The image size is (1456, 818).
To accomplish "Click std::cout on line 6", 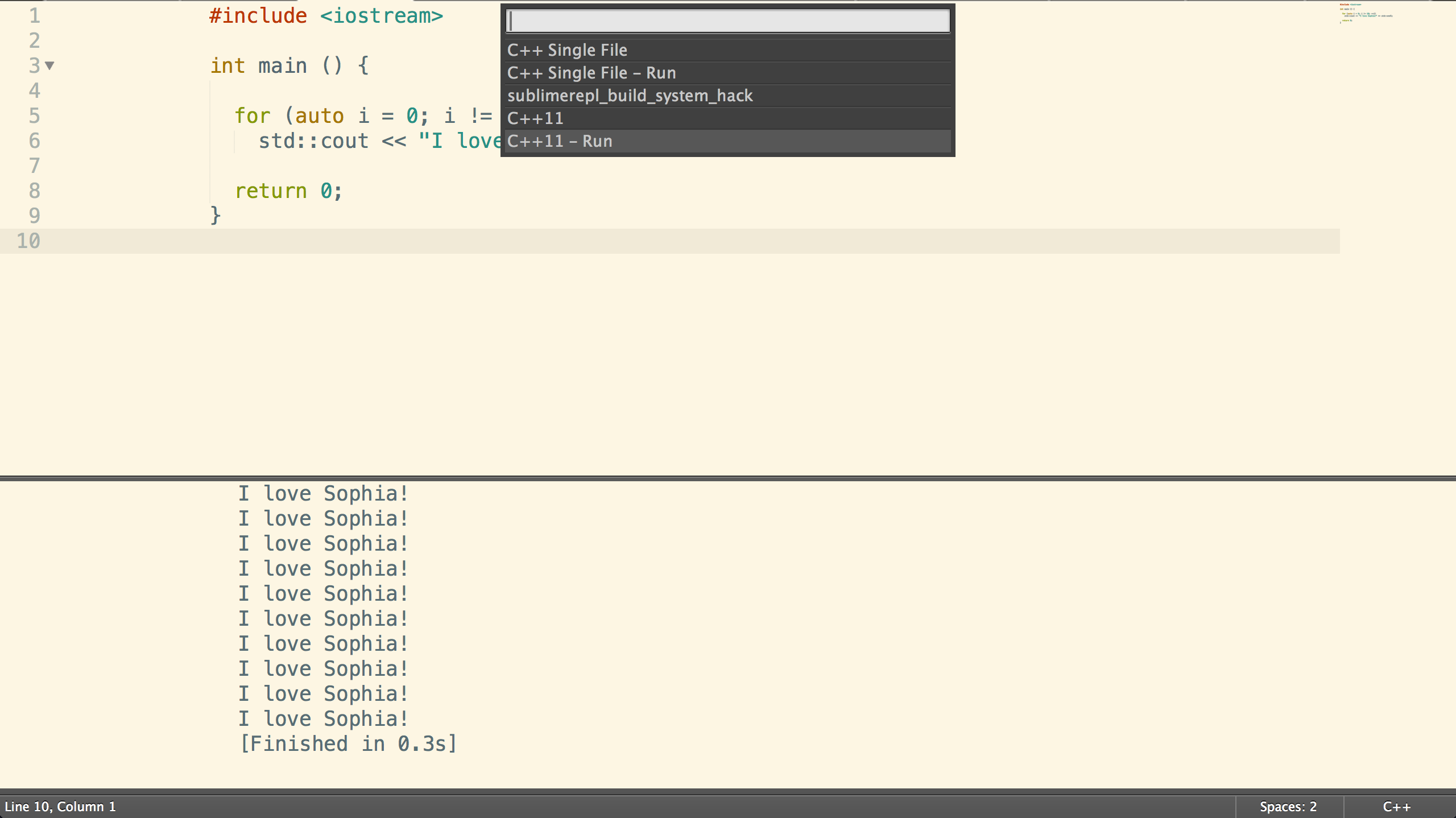I will [313, 141].
